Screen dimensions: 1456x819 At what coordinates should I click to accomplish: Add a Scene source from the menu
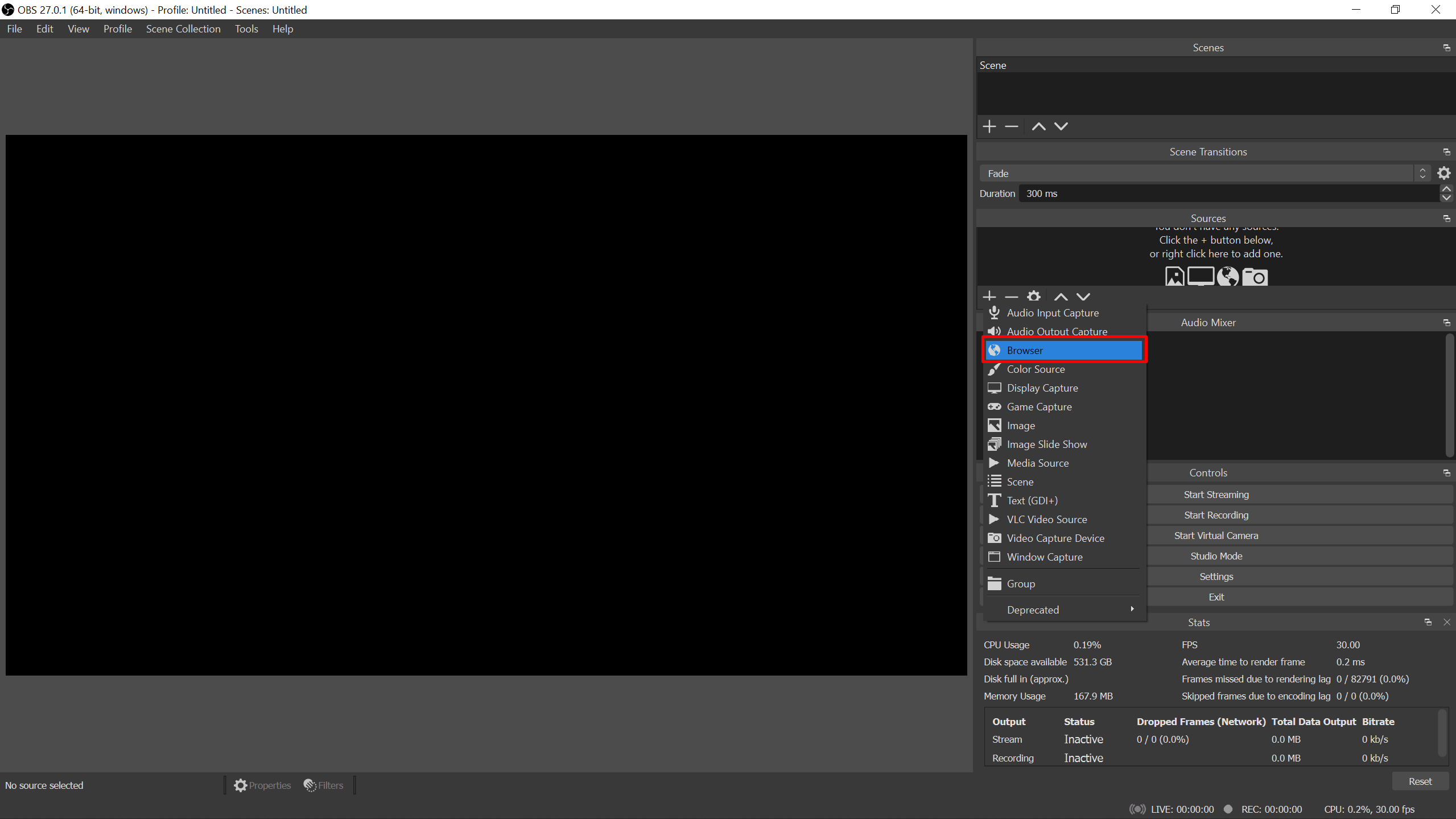tap(1064, 481)
